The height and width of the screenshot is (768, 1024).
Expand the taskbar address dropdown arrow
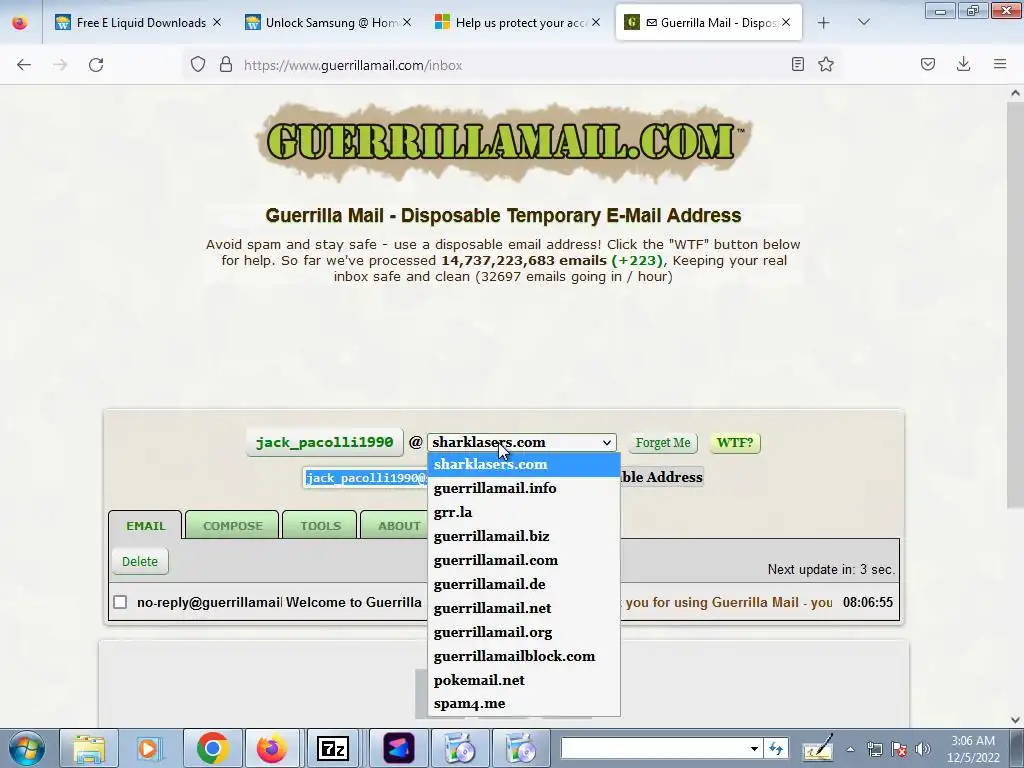click(x=754, y=748)
